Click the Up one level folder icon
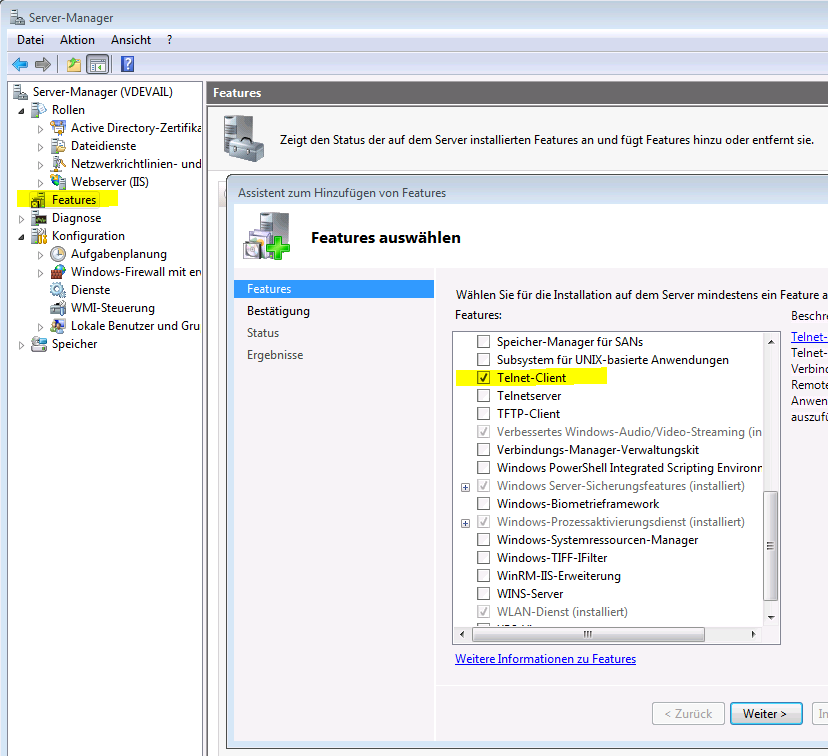 coord(74,64)
